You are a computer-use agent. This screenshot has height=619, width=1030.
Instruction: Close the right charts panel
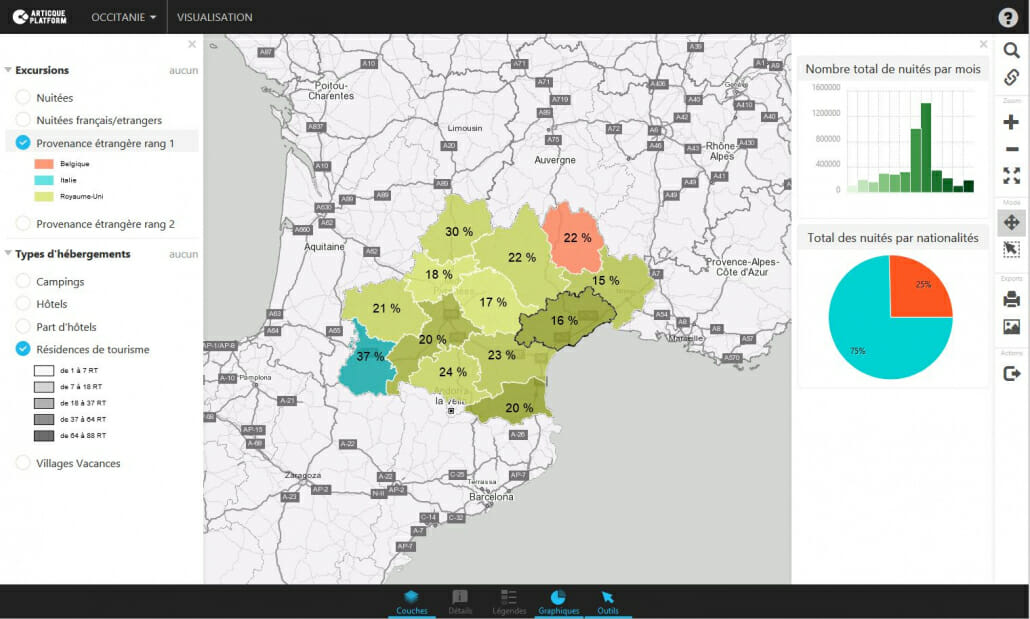[x=983, y=44]
